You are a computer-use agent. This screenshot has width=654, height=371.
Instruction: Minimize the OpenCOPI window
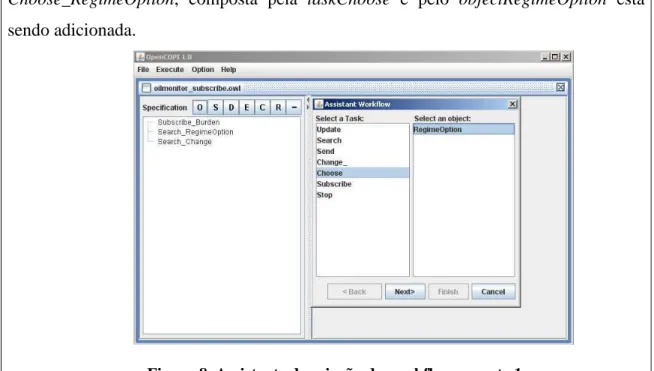pos(544,57)
